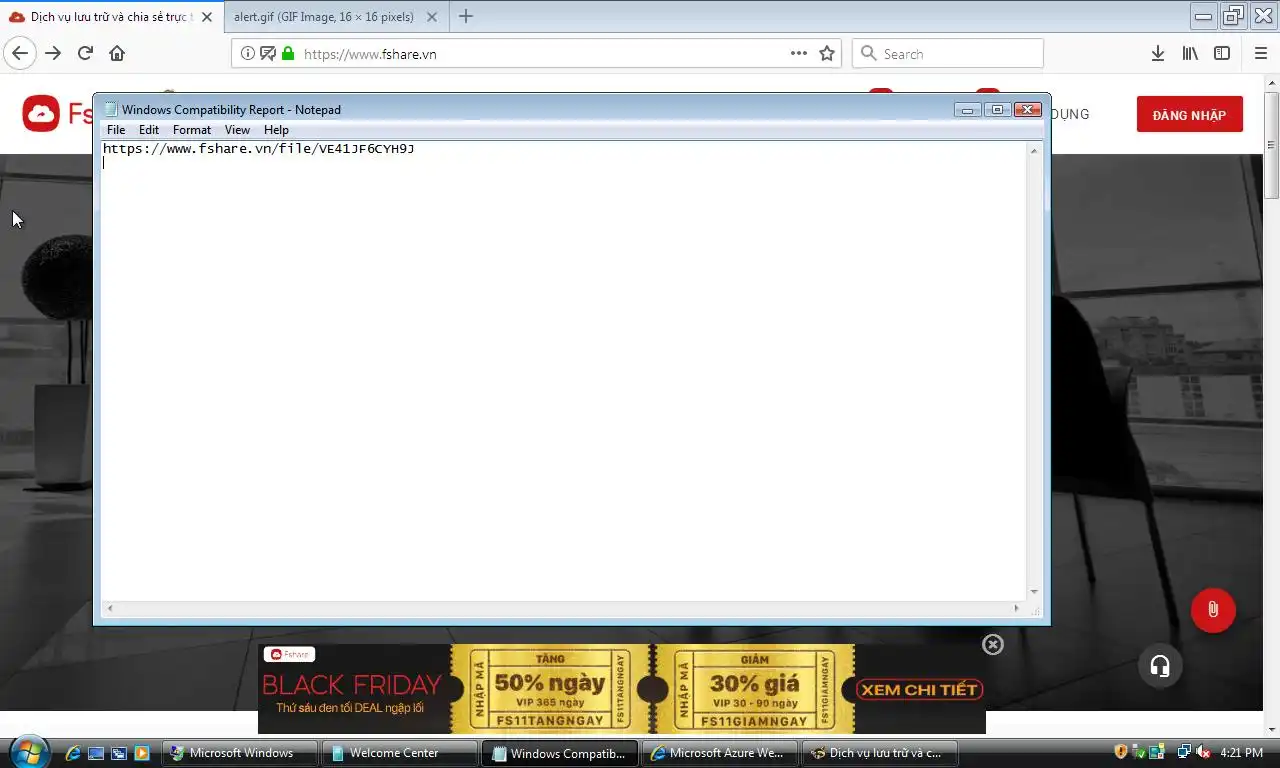Go forward using the browser forward arrow
This screenshot has height=768, width=1280.
coord(53,54)
